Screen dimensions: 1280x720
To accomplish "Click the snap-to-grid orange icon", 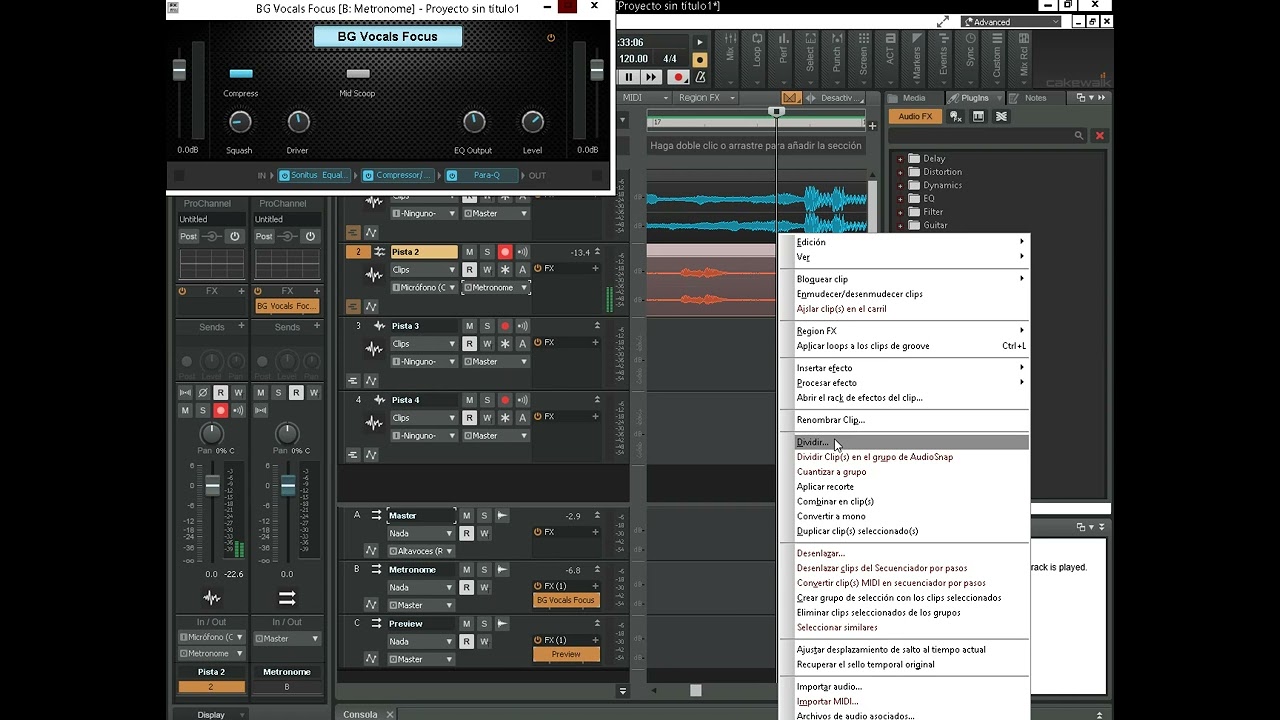I will (x=791, y=98).
